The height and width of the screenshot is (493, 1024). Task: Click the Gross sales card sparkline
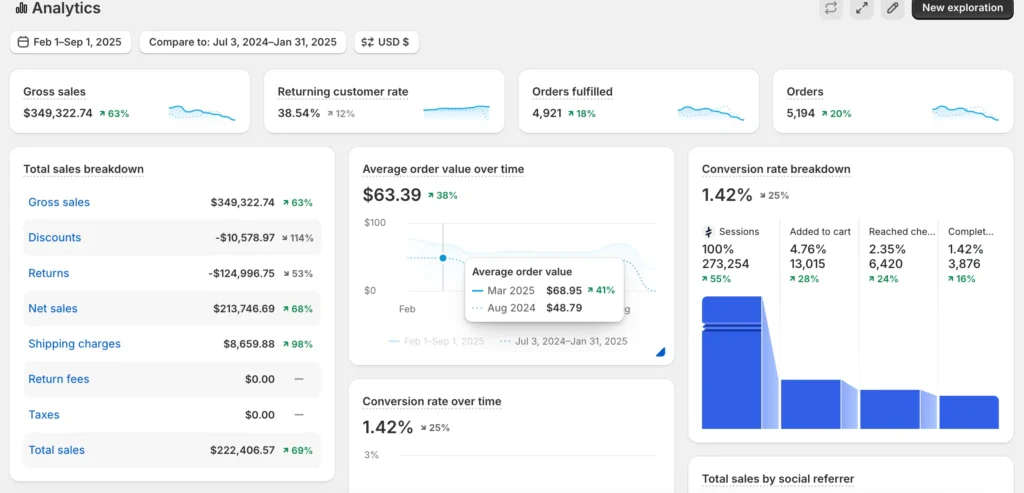pos(202,112)
